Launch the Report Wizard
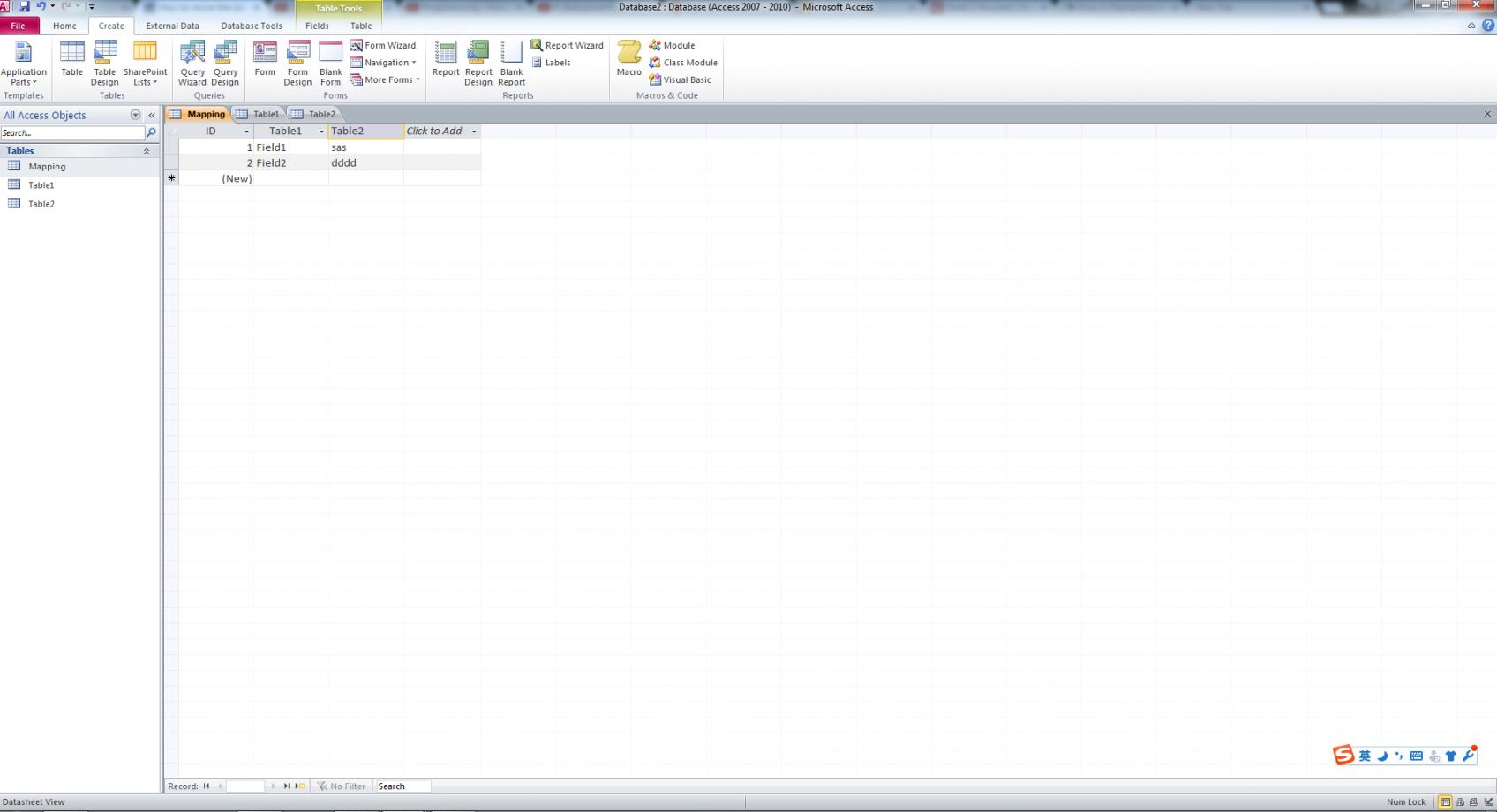1497x812 pixels. coord(567,45)
